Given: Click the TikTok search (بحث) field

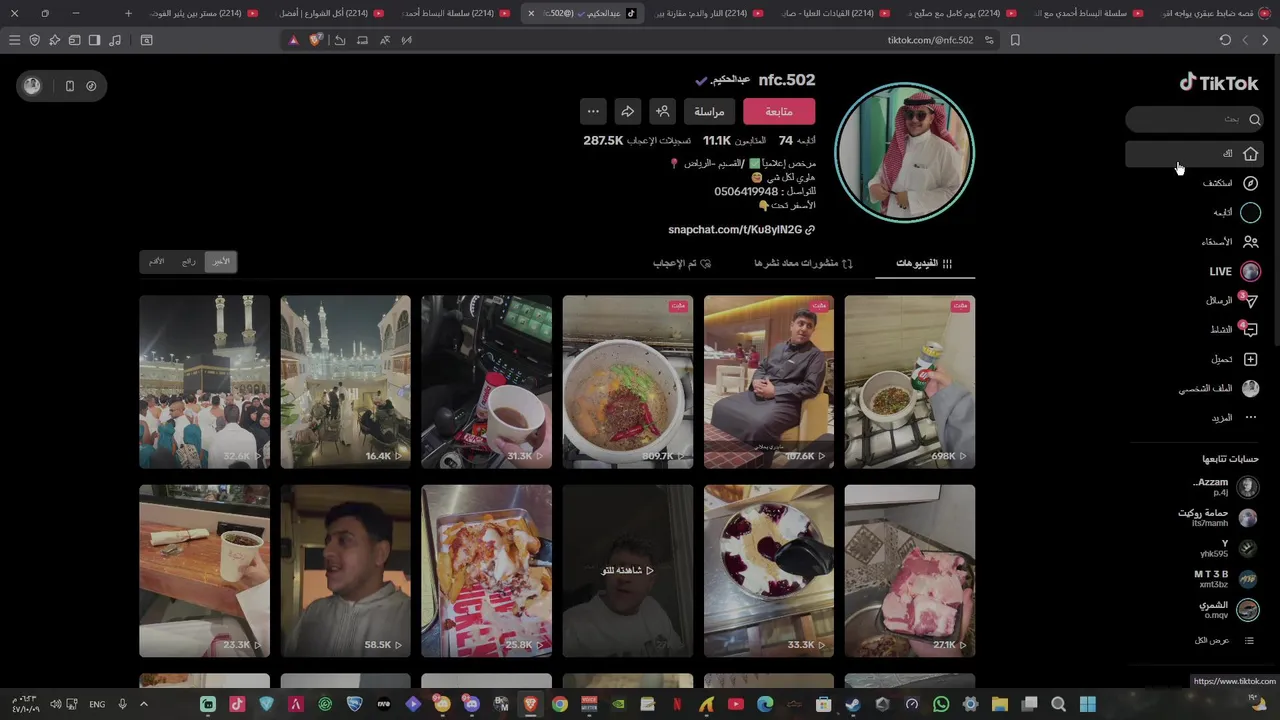Looking at the screenshot, I should (x=1194, y=119).
